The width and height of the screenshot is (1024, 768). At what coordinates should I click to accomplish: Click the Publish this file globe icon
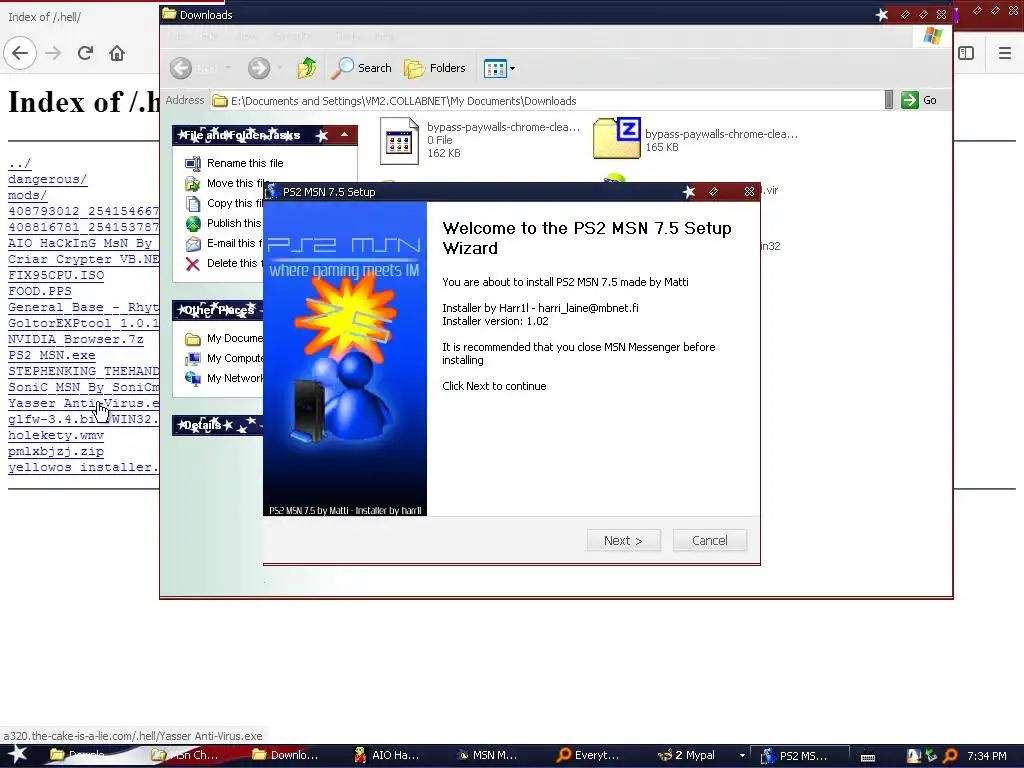(x=193, y=223)
